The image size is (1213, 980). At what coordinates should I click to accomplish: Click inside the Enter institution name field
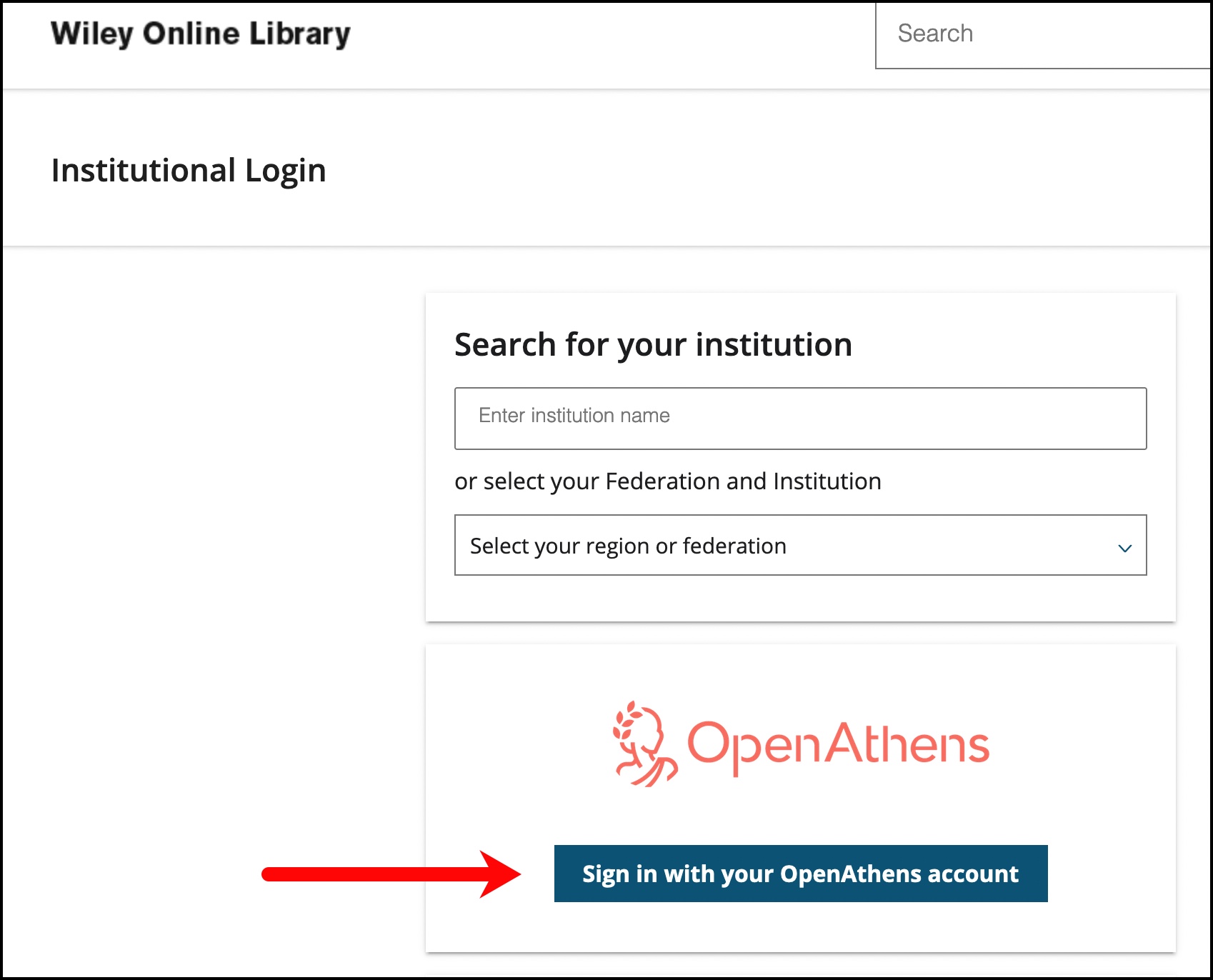pos(800,418)
